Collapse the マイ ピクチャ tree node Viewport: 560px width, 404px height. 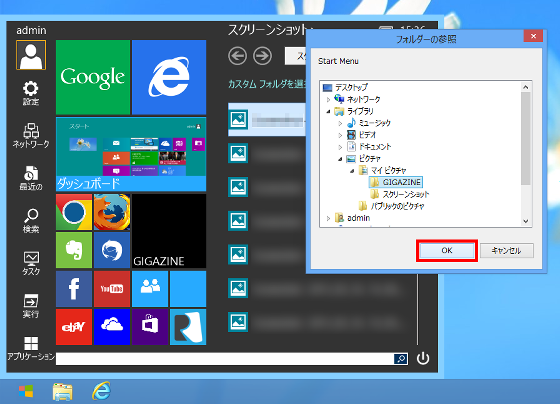tap(352, 171)
